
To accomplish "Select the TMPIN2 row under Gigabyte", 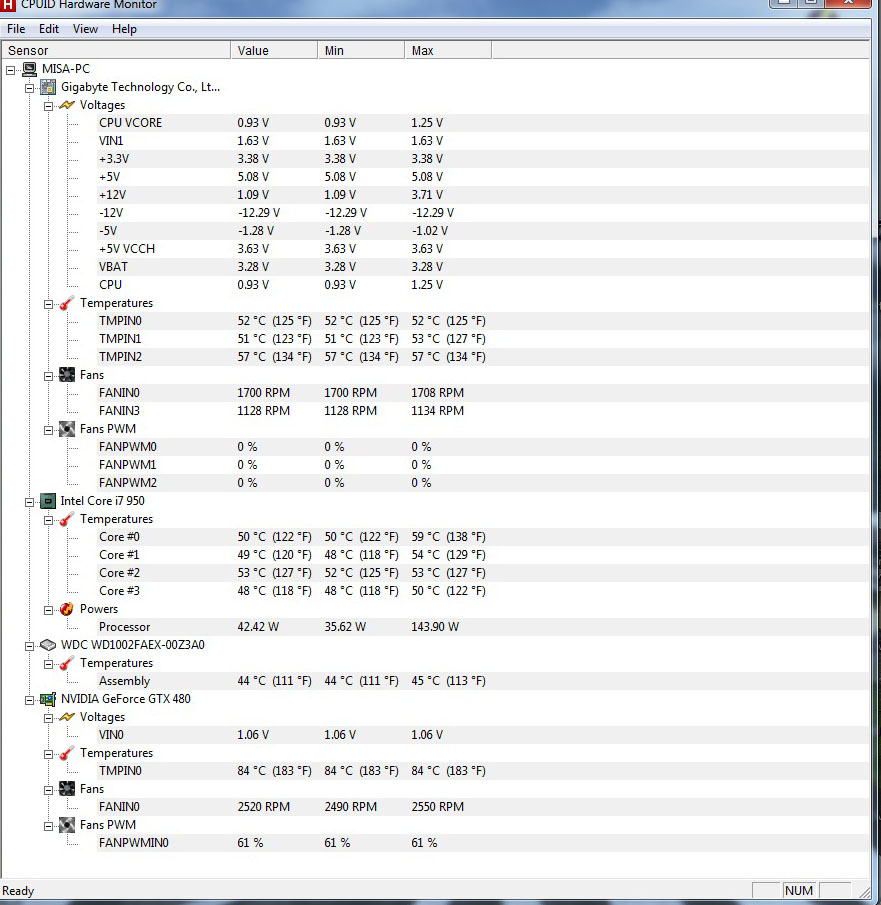I will pyautogui.click(x=483, y=357).
